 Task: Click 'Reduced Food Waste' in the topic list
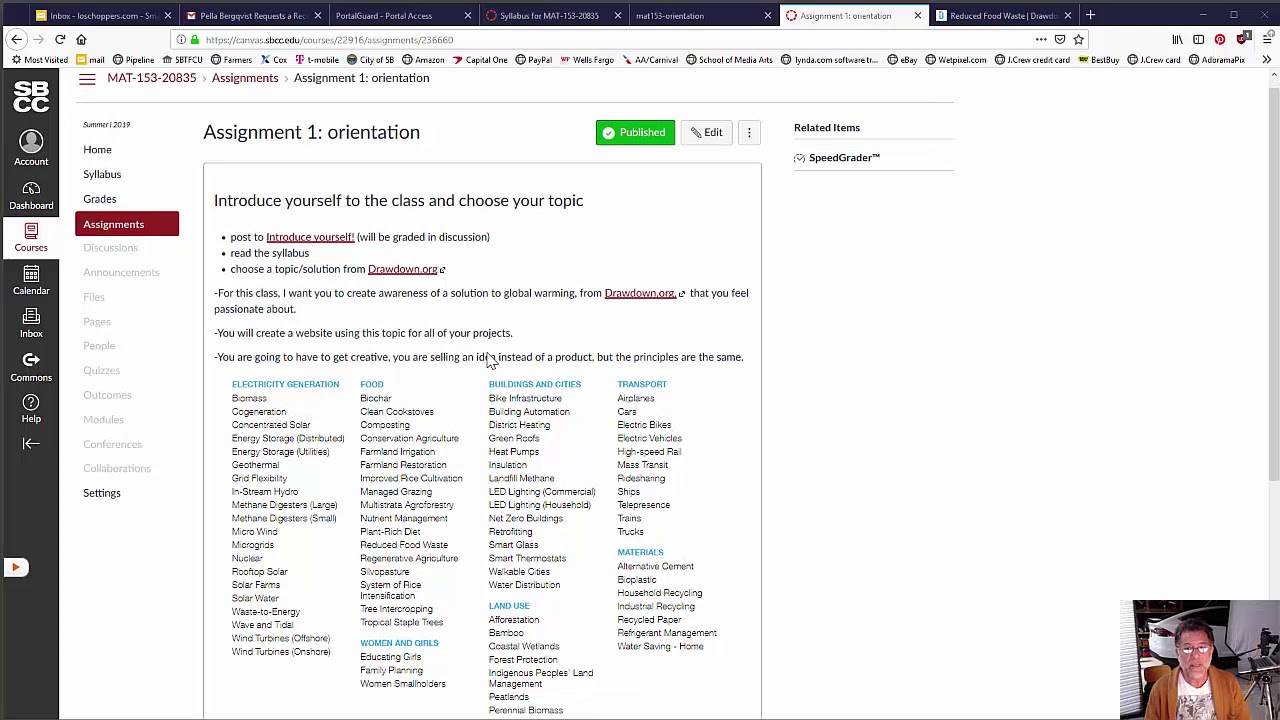[x=404, y=545]
